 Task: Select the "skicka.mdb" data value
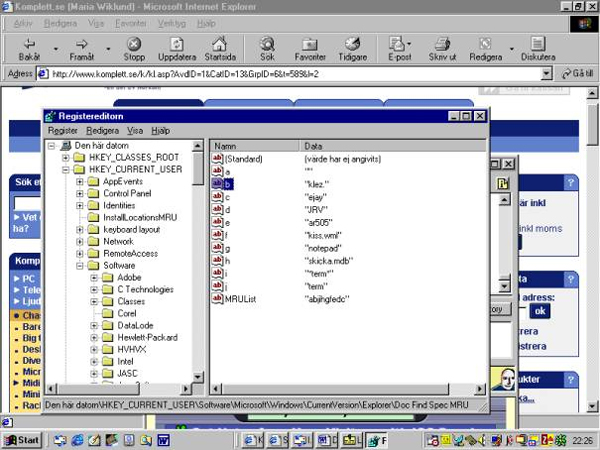pyautogui.click(x=328, y=261)
